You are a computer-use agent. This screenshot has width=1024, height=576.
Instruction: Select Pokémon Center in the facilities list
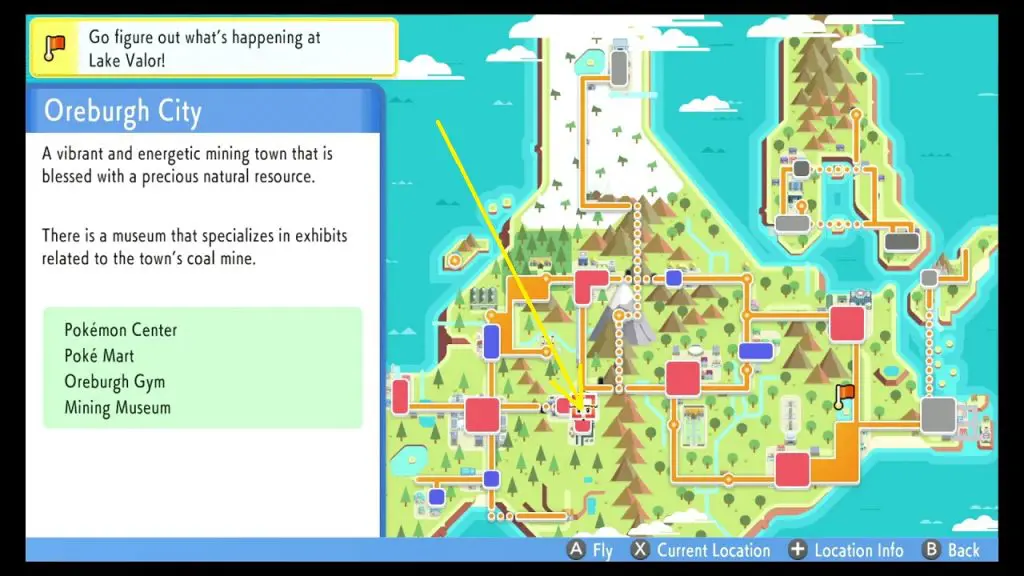[120, 330]
